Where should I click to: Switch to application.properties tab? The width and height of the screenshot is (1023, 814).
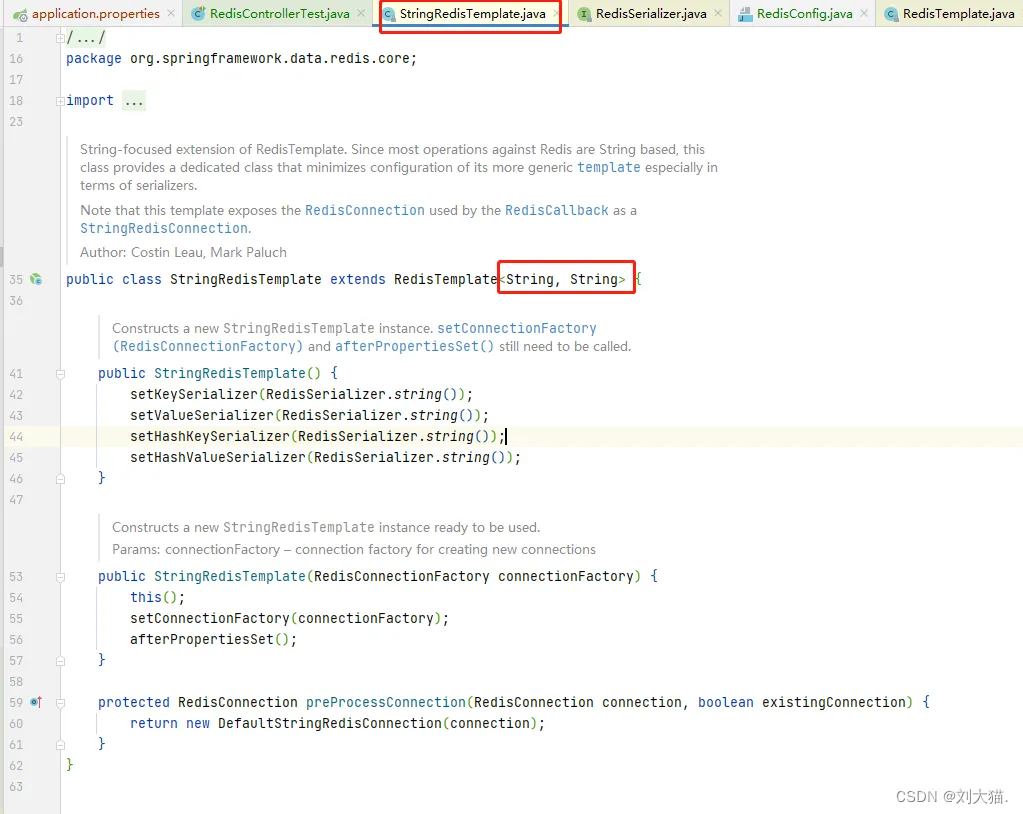coord(96,13)
